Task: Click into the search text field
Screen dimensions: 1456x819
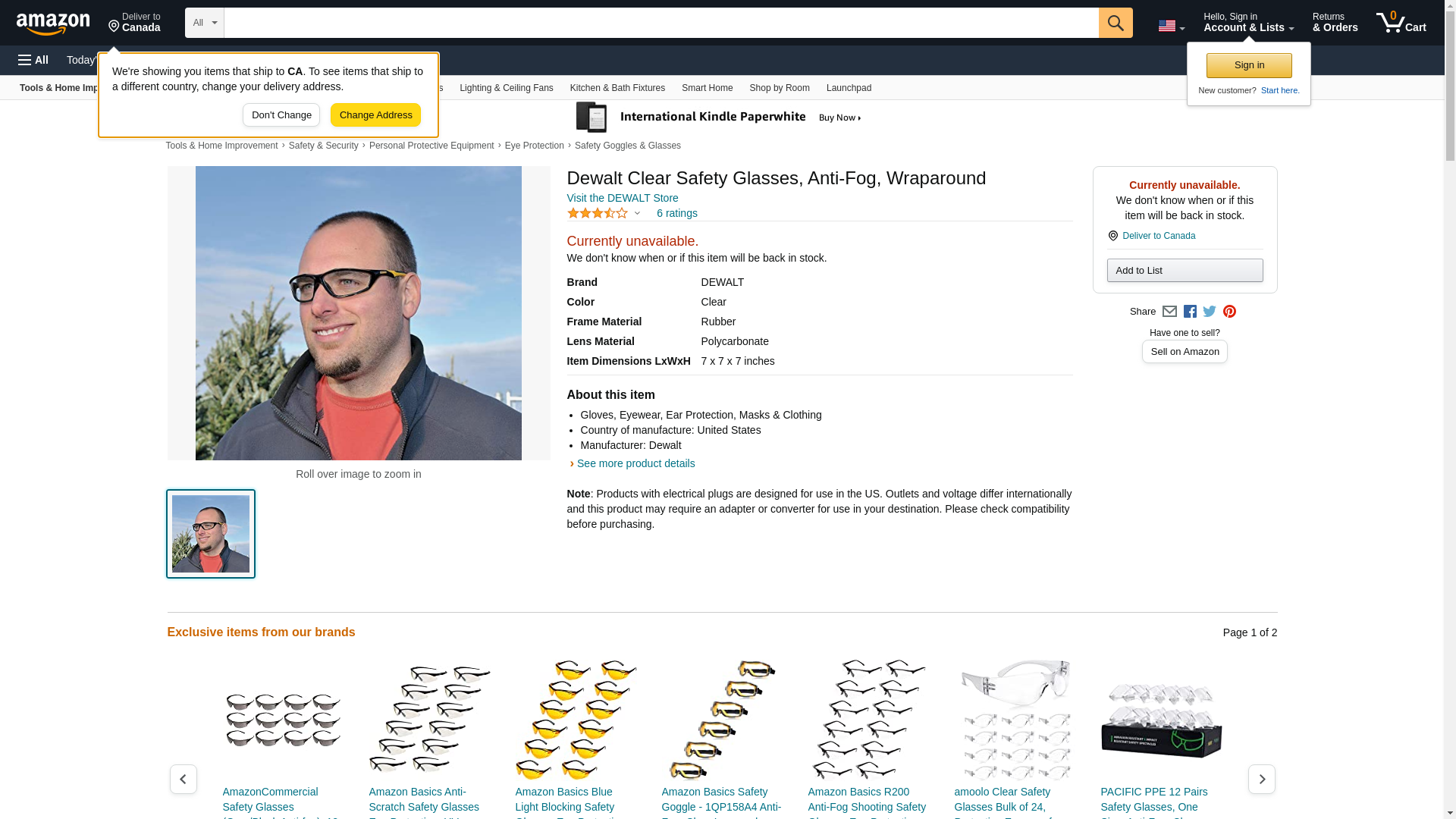Action: [661, 23]
